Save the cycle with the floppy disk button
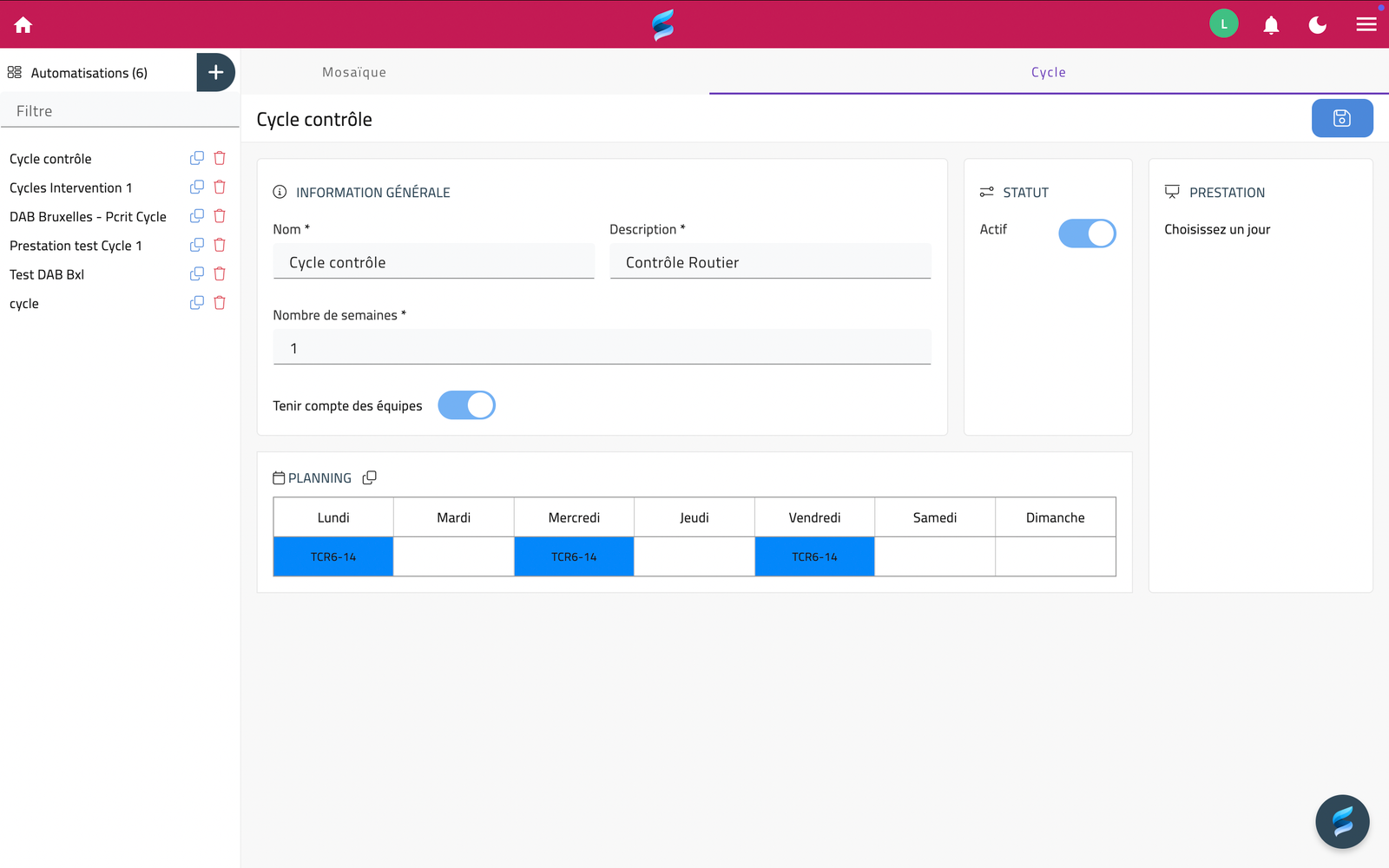The image size is (1389, 868). click(1342, 118)
